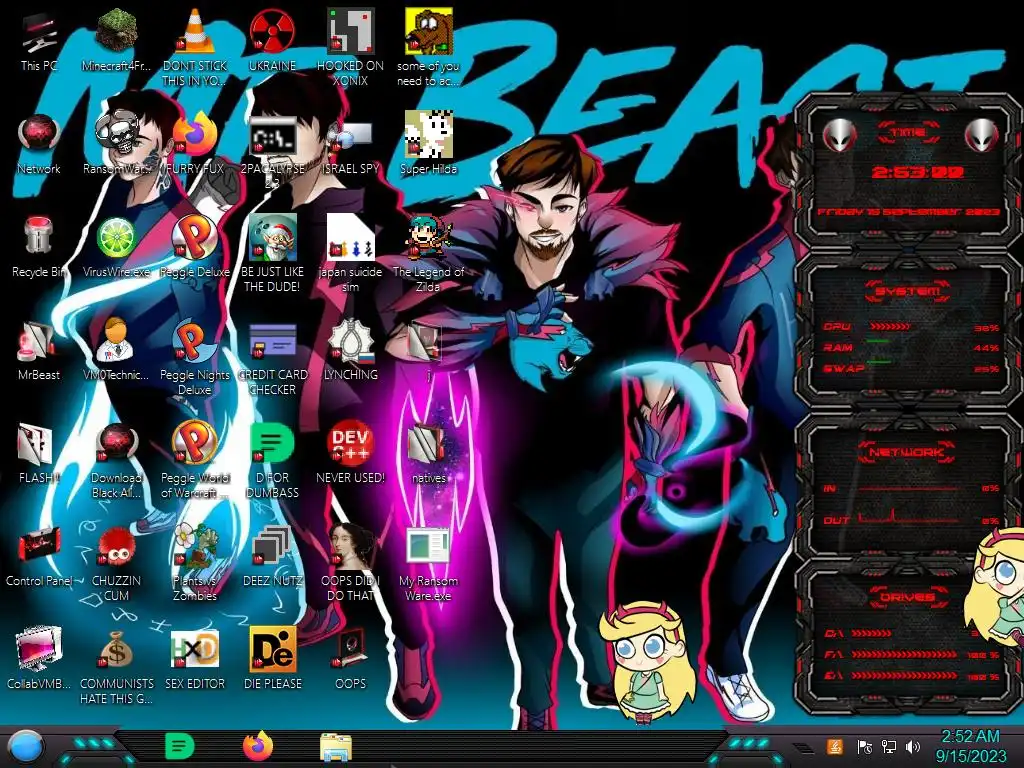This screenshot has width=1024, height=768.
Task: Launch Firefox from the taskbar
Action: pos(258,746)
